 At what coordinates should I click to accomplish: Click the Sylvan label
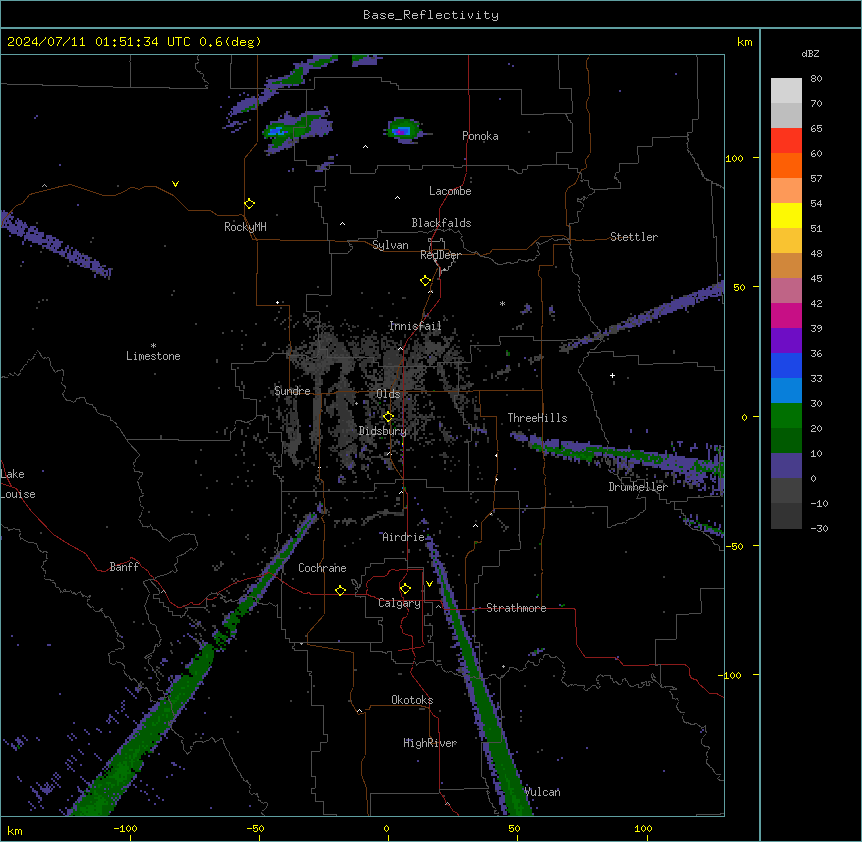(390, 245)
